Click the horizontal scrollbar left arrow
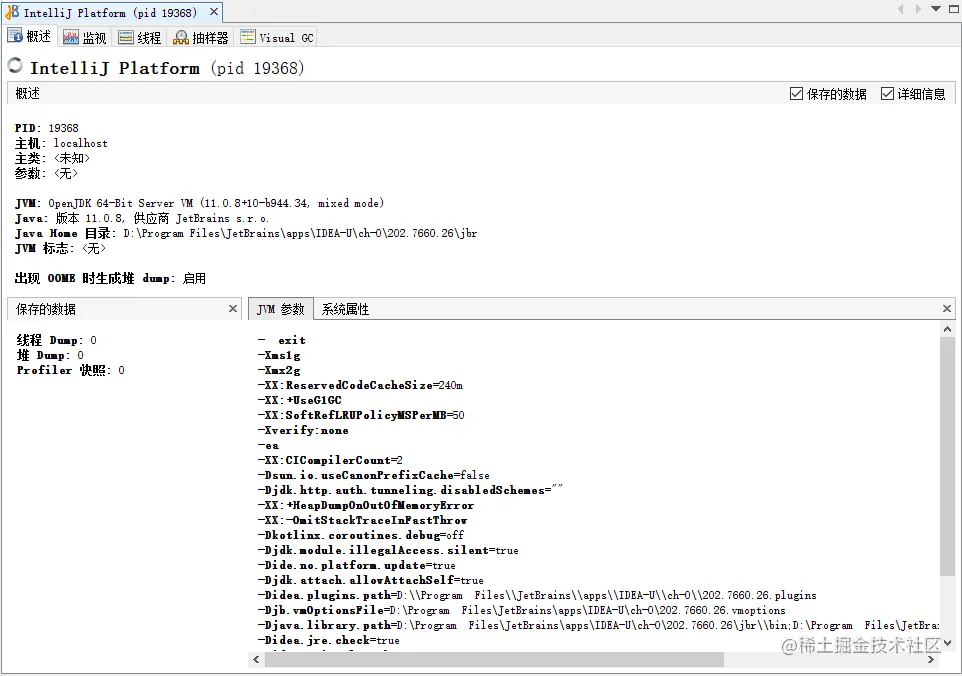Image resolution: width=962 pixels, height=676 pixels. coord(256,659)
